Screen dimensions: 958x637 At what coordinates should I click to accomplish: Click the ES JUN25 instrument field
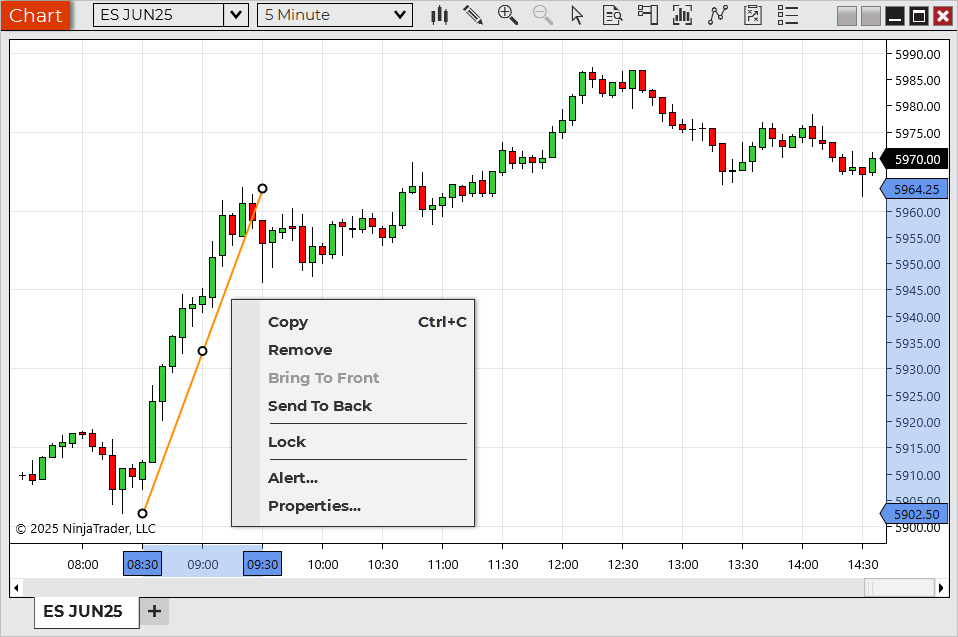click(x=158, y=15)
